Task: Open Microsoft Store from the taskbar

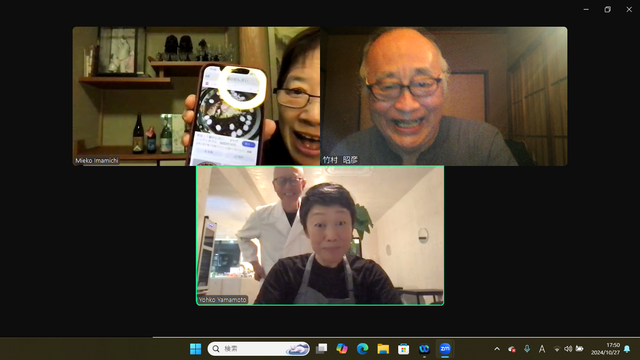Action: point(404,349)
